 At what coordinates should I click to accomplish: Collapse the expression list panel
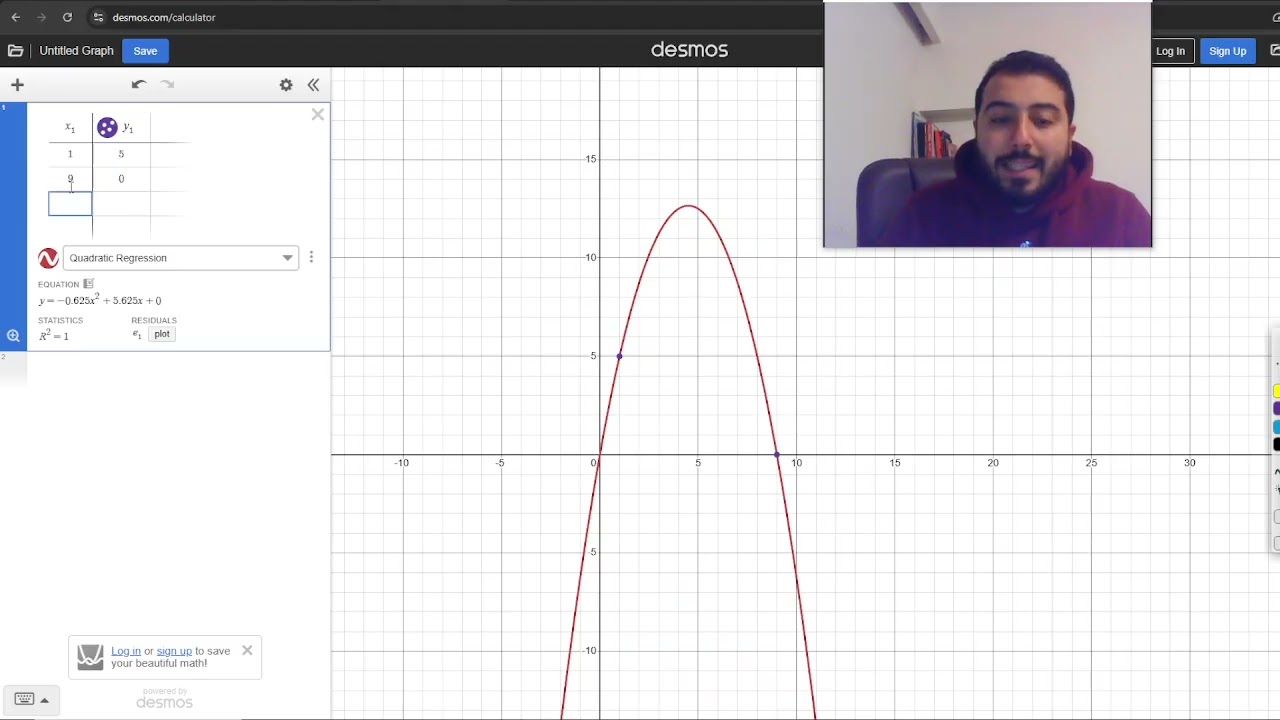pyautogui.click(x=313, y=85)
